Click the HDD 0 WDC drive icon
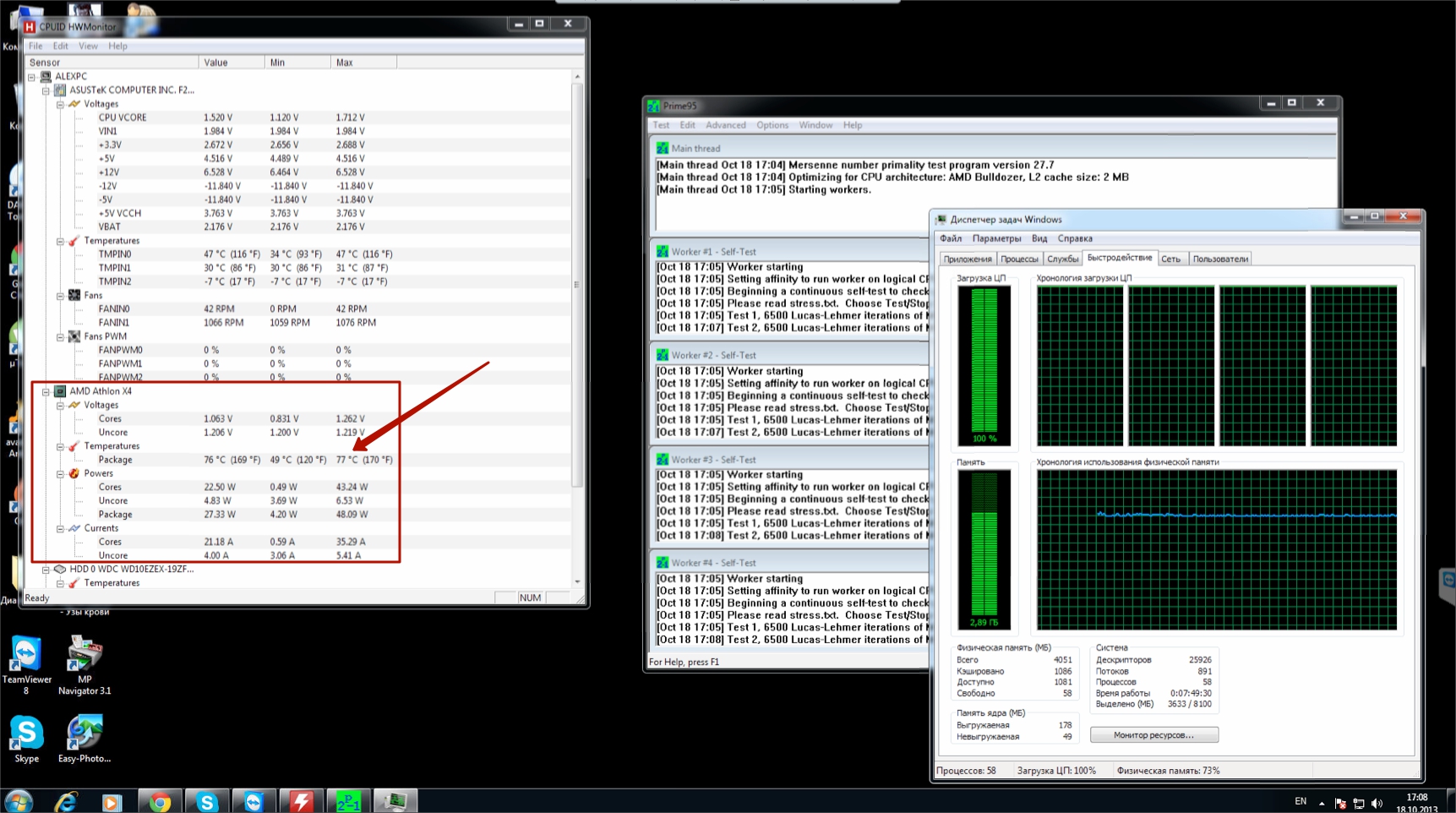The height and width of the screenshot is (813, 1456). coord(60,569)
